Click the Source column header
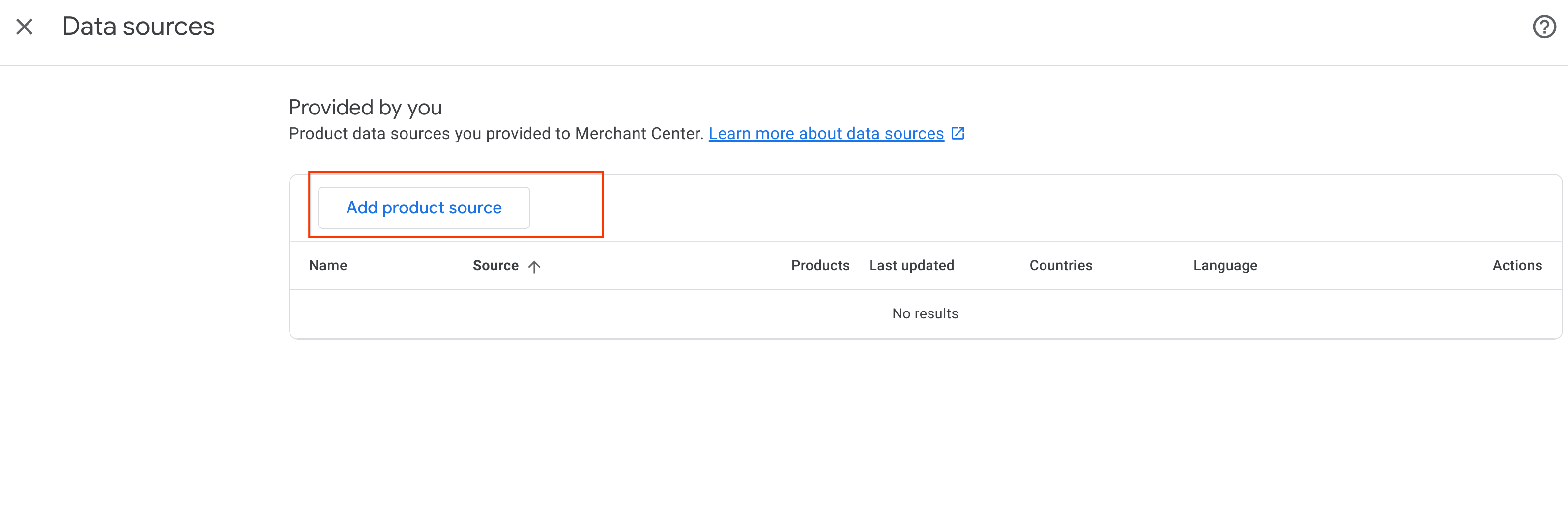Screen dimensions: 1568x510 (x=495, y=265)
